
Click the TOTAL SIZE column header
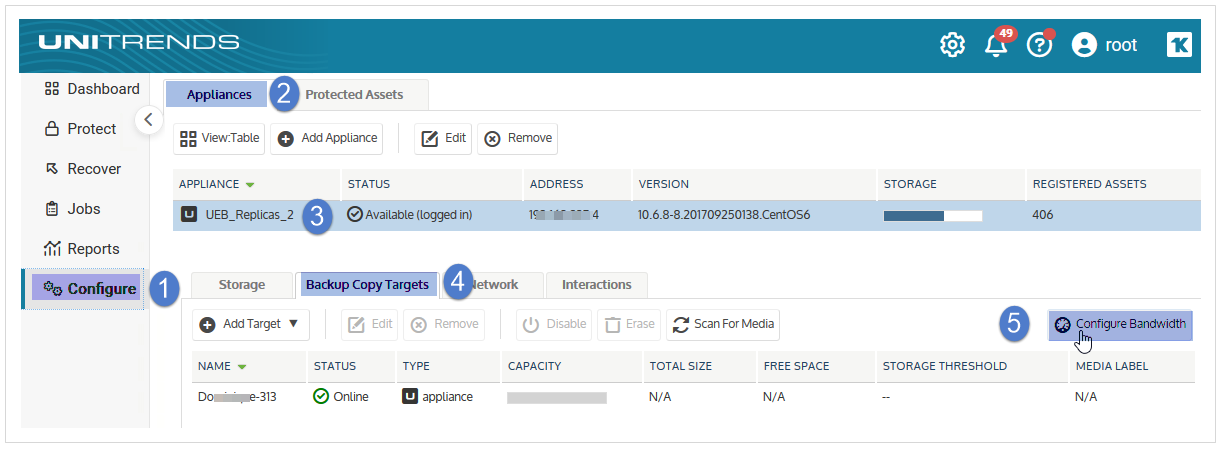coord(681,366)
